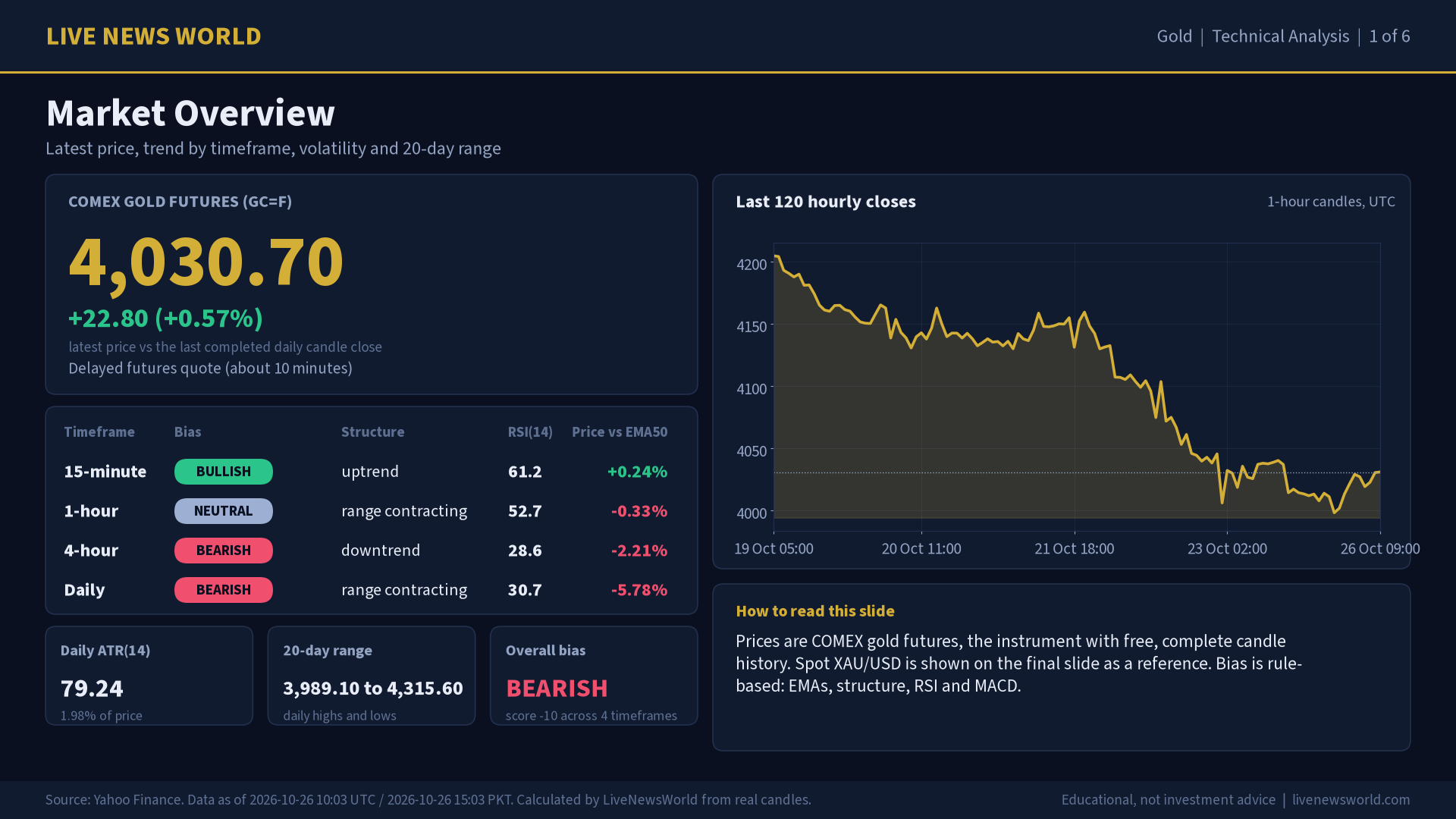Click the 4200 y-axis label
Screen dimensions: 1456x819
click(752, 265)
